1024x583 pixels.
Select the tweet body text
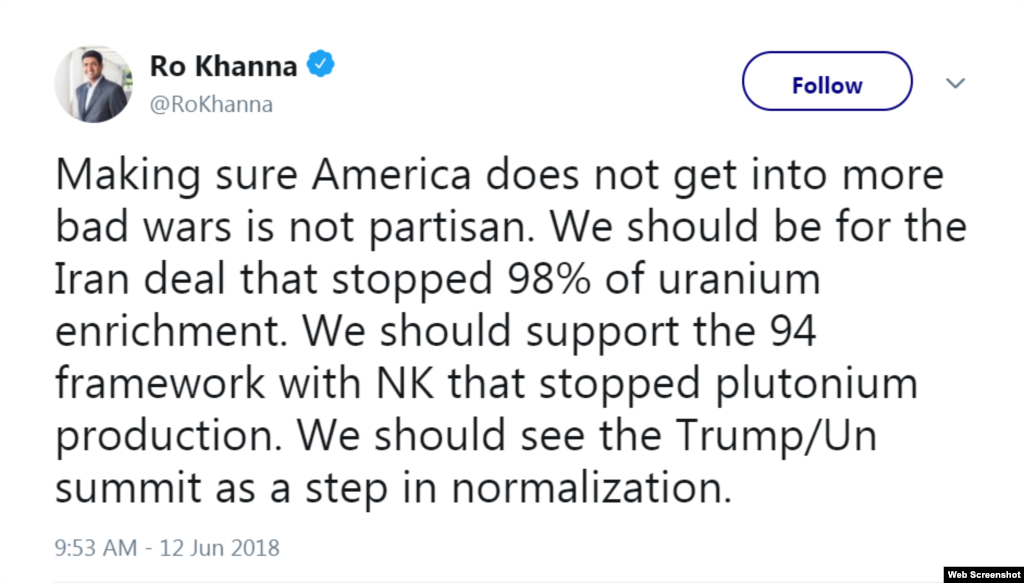point(500,330)
